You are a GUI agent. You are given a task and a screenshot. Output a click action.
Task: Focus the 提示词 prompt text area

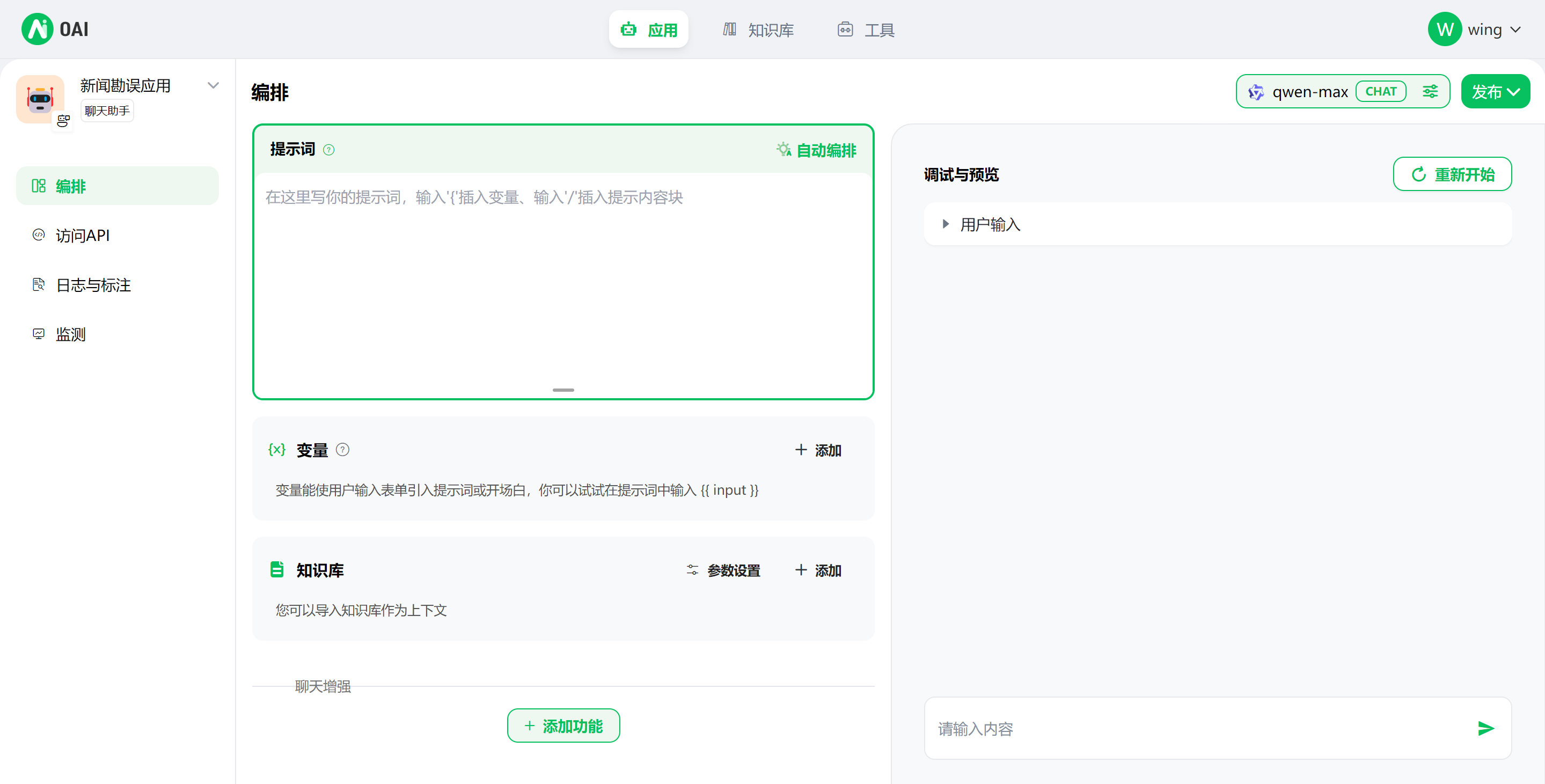point(563,279)
